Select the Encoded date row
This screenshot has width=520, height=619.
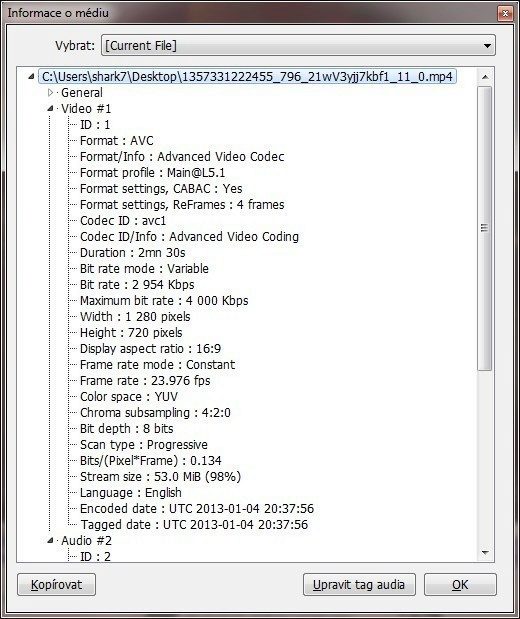click(x=197, y=508)
